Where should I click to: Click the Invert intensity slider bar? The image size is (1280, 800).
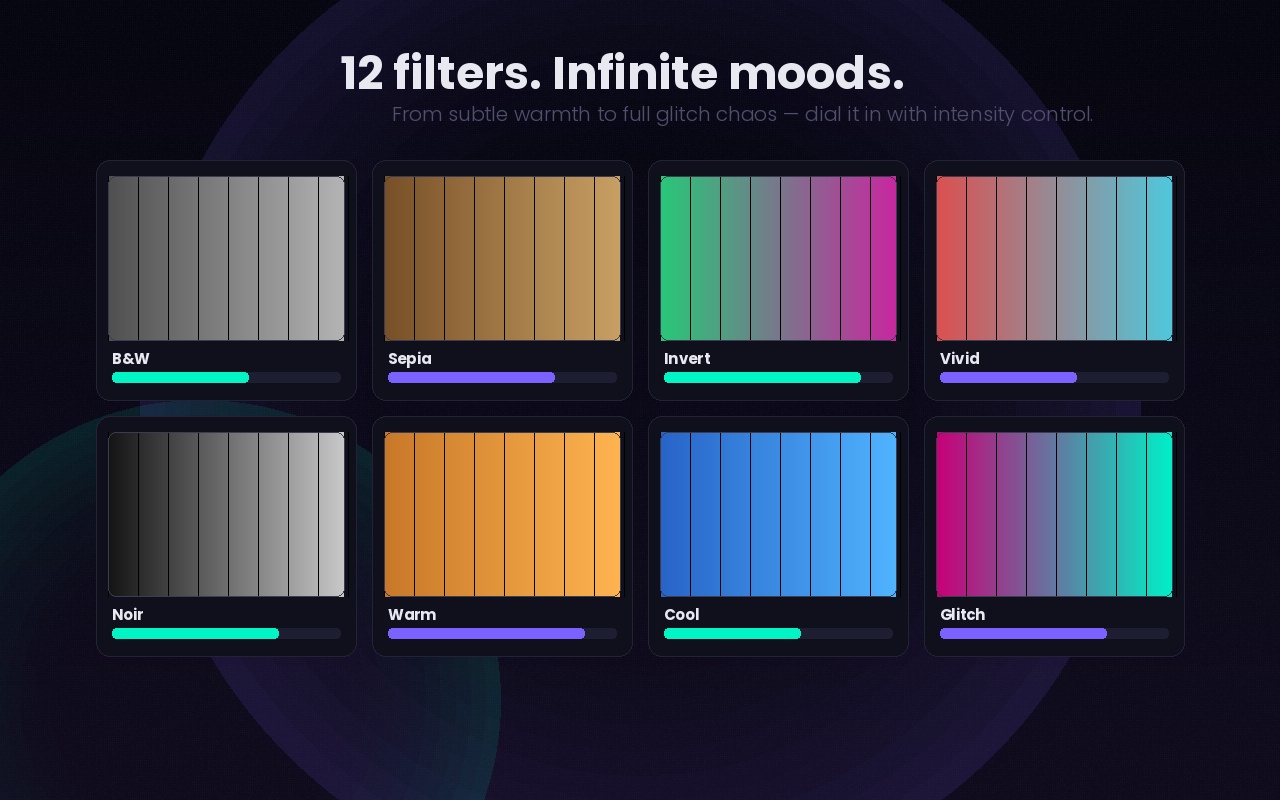pos(778,378)
